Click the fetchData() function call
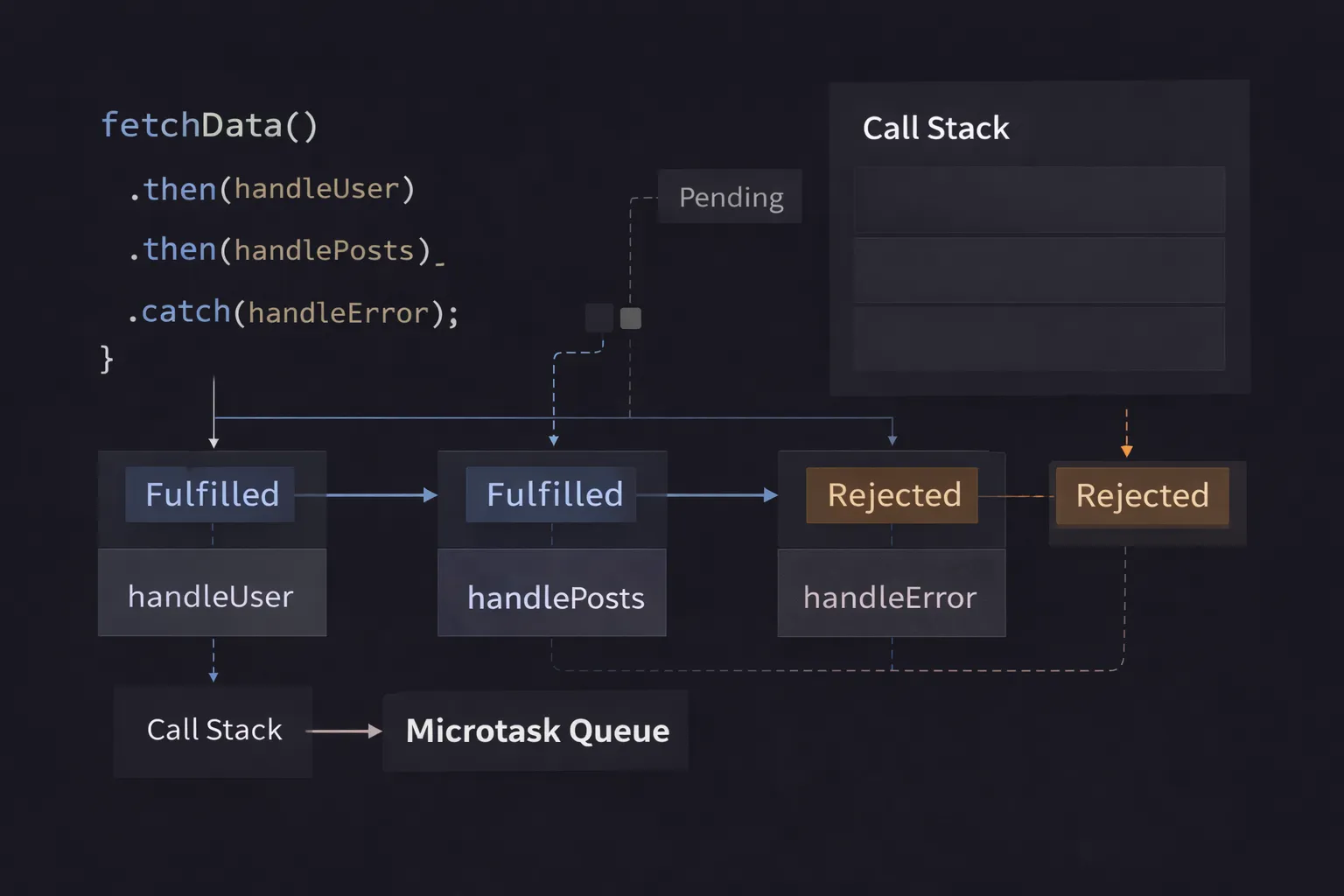The image size is (1344, 896). click(210, 124)
